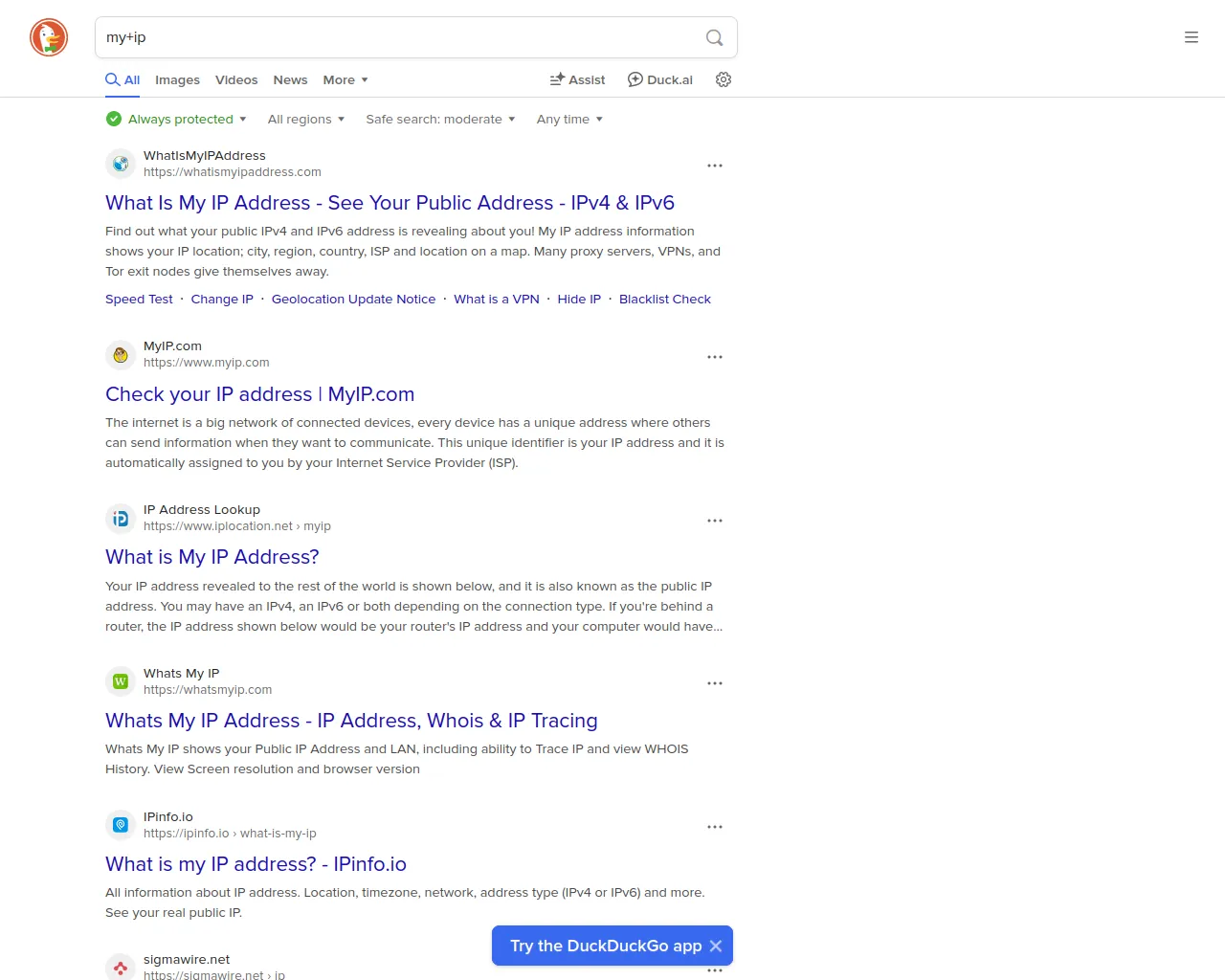Click the sigmawire.net favicon

(121, 967)
